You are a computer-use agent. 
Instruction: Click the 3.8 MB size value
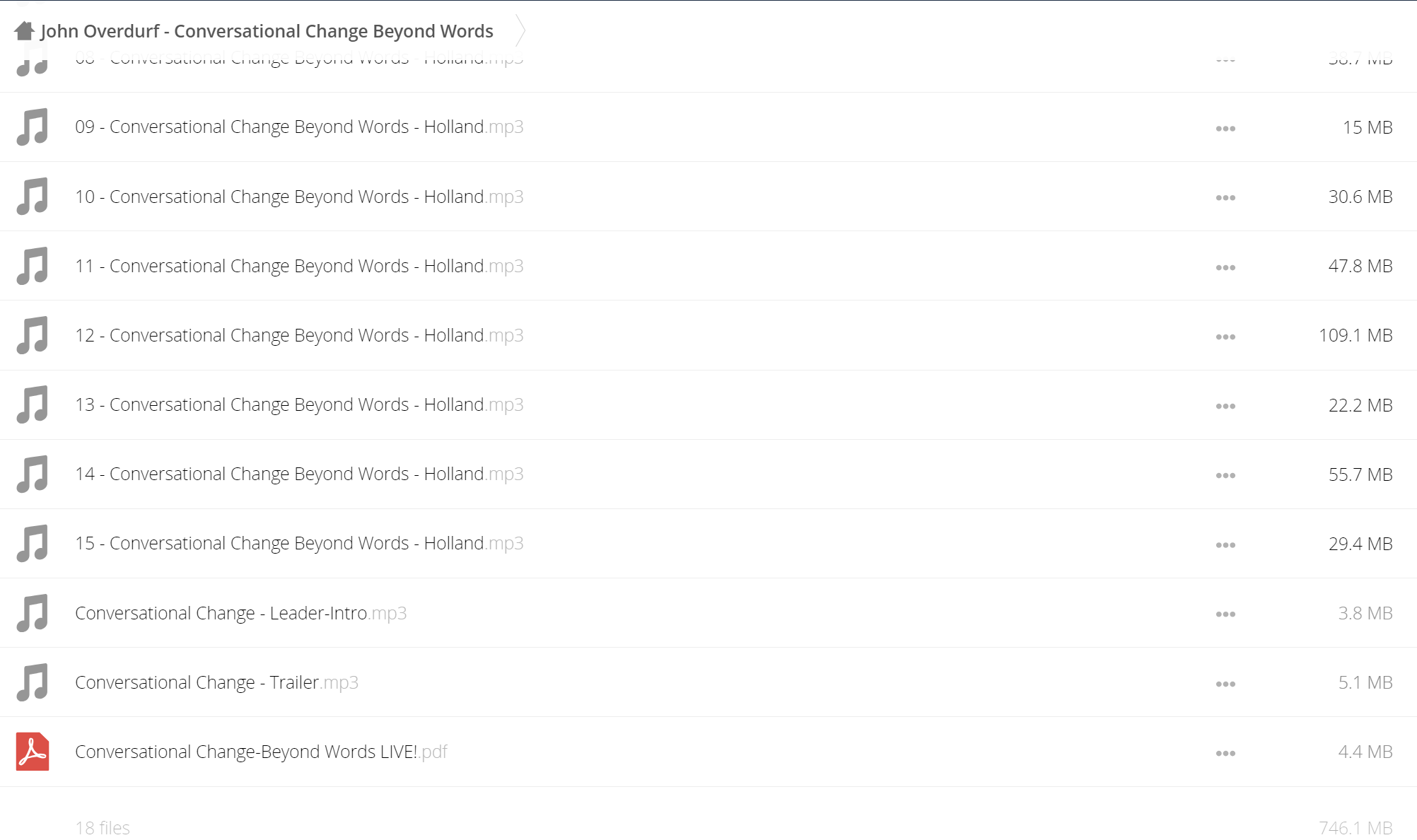pos(1365,613)
